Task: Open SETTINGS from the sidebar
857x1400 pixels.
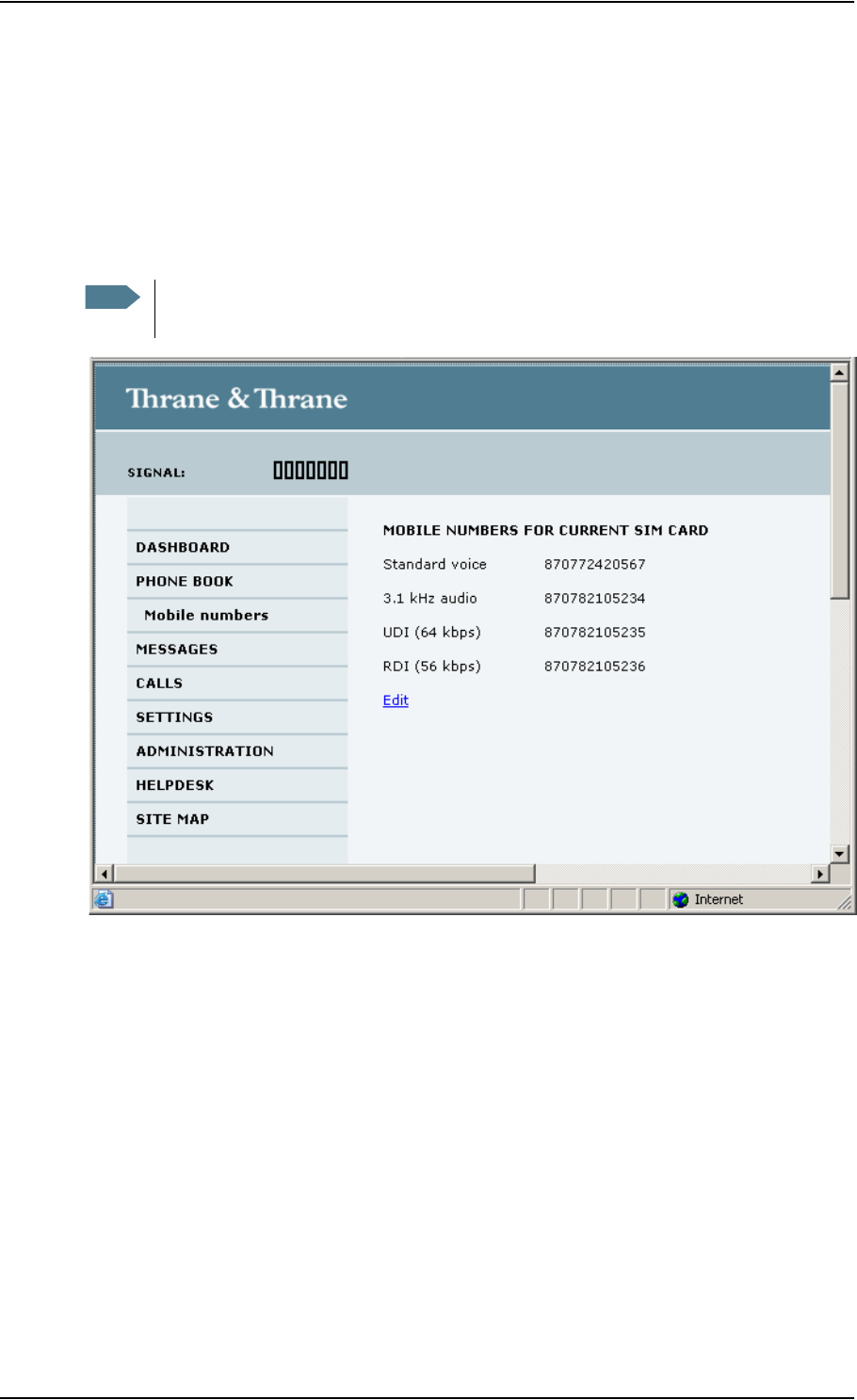Action: pos(174,716)
